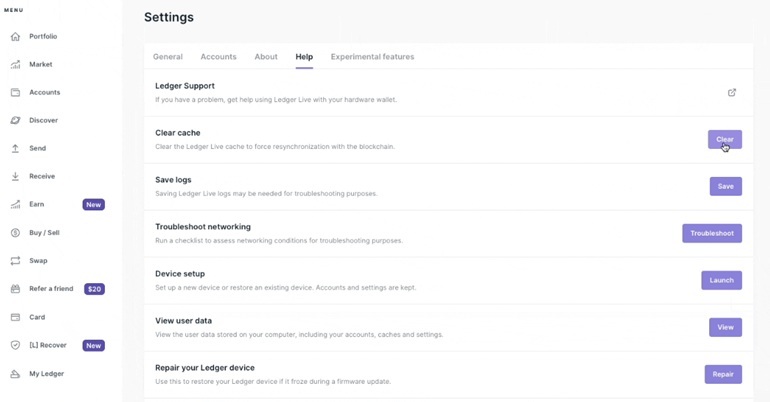This screenshot has width=770, height=402.
Task: Select the Accounts wallet icon
Action: (15, 92)
